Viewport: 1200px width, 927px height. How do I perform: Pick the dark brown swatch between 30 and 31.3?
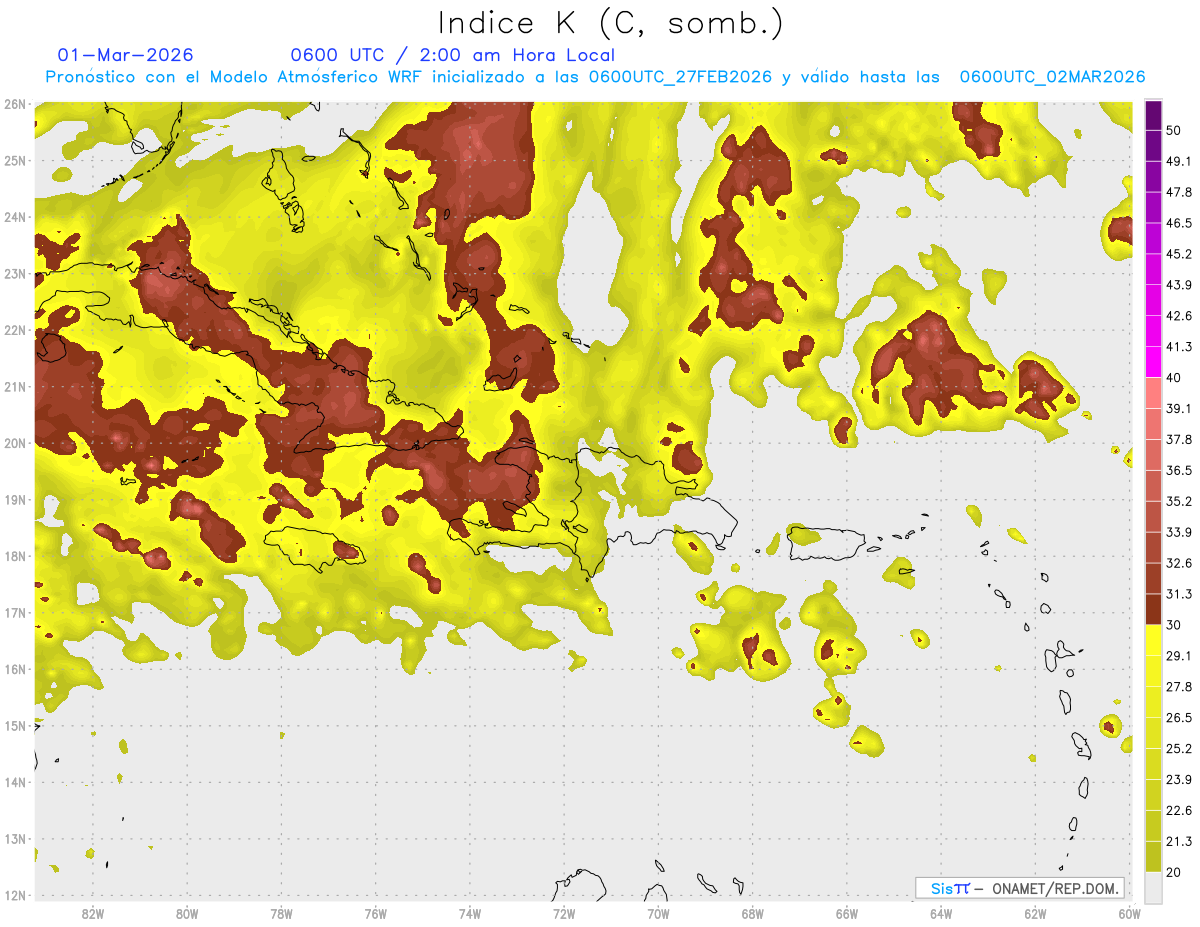[1153, 609]
